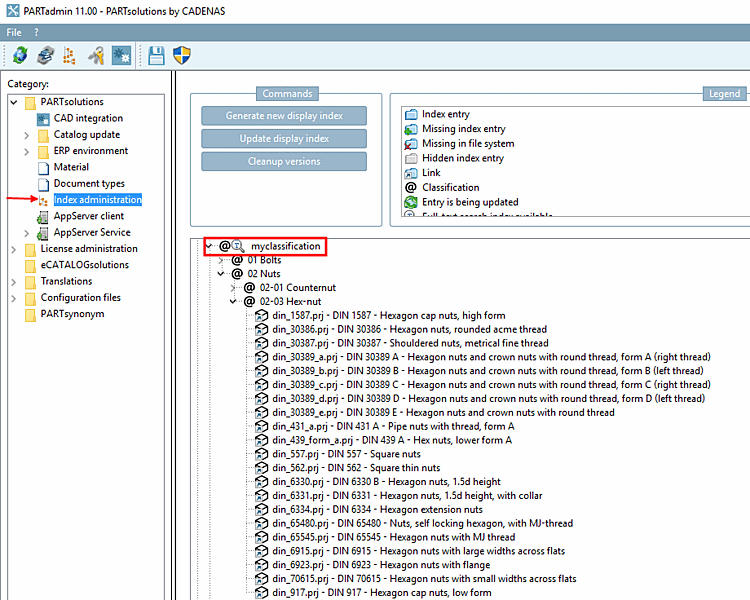Select din_439_form_a.prj hex nuts entry
The width and height of the screenshot is (750, 600).
pyautogui.click(x=392, y=440)
